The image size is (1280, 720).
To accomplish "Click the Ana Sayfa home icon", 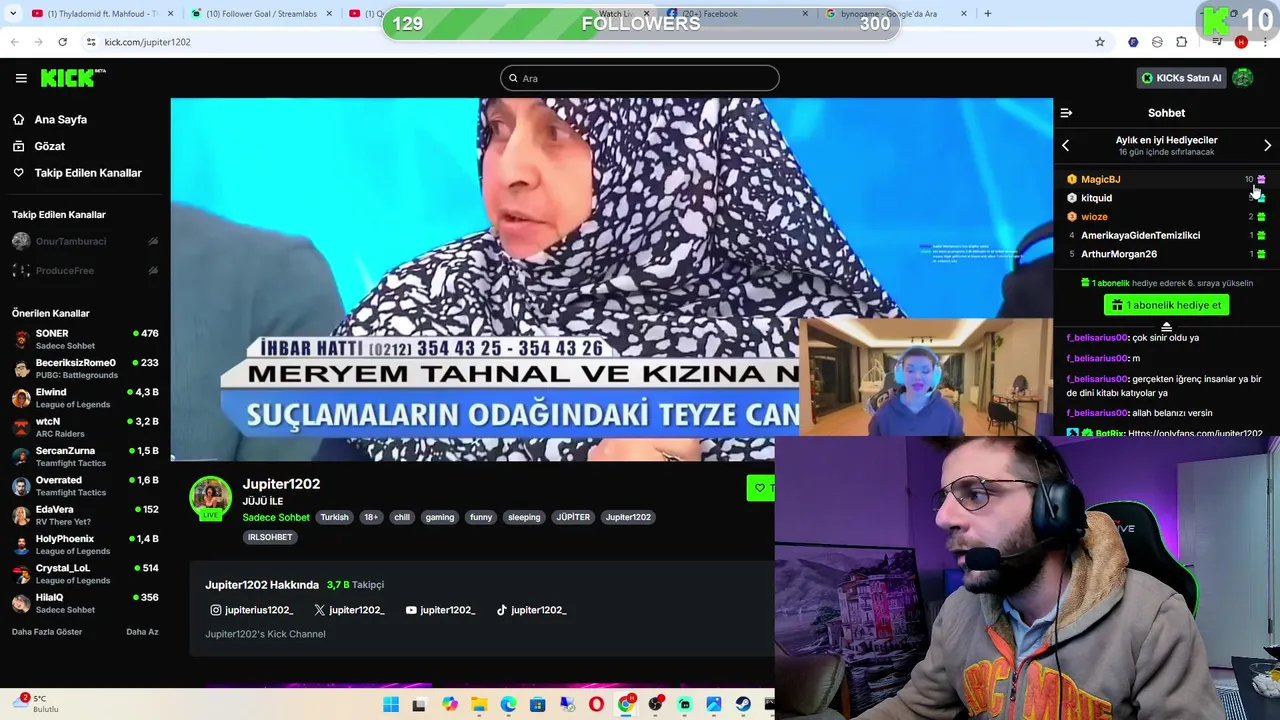I will pyautogui.click(x=18, y=119).
